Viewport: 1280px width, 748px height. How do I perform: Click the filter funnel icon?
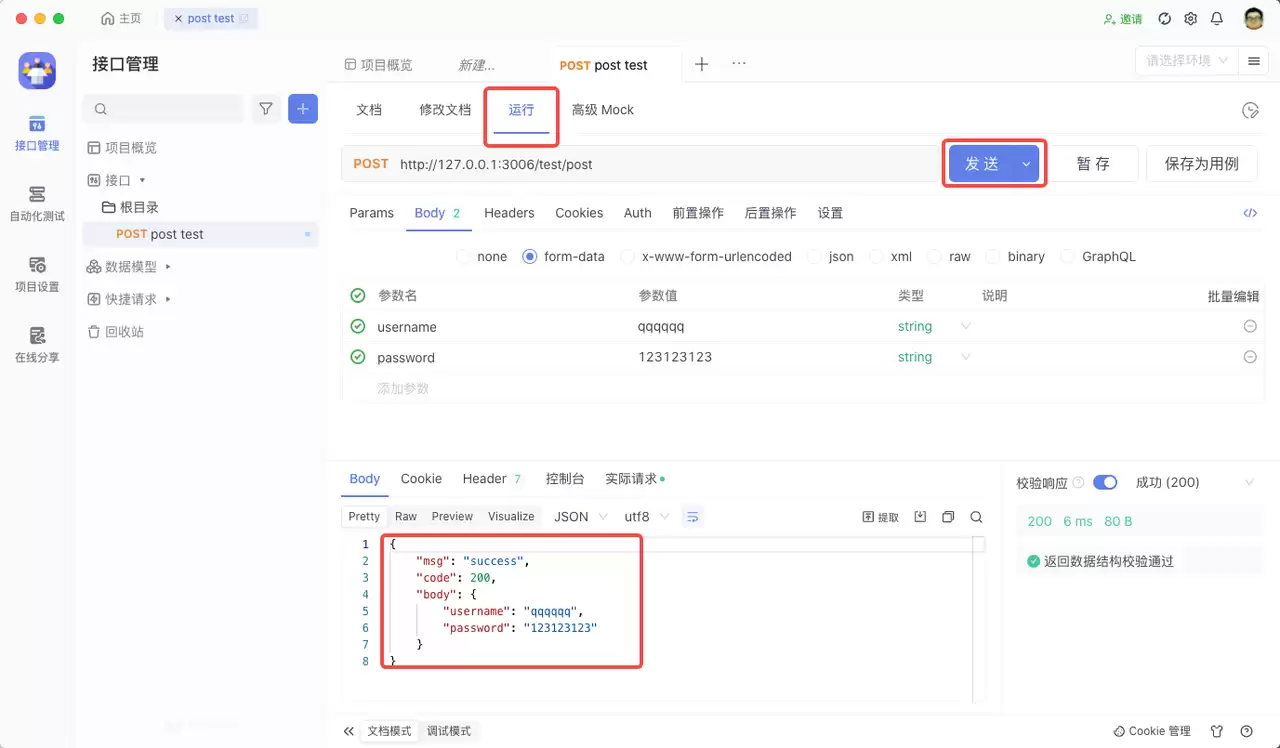point(265,109)
